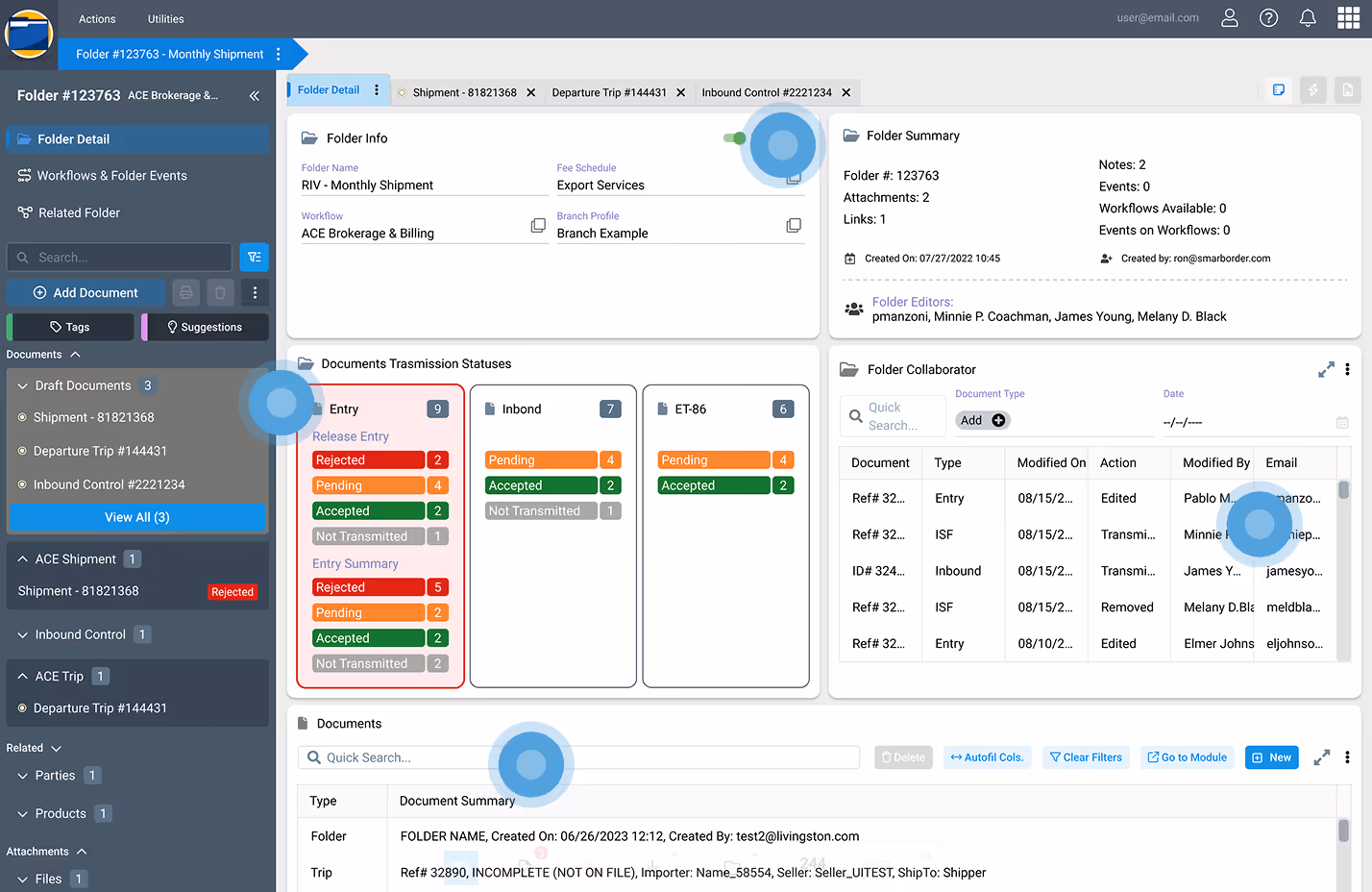1372x892 pixels.
Task: Click the green Accepted bar in ET-86 card
Action: pyautogui.click(x=714, y=485)
